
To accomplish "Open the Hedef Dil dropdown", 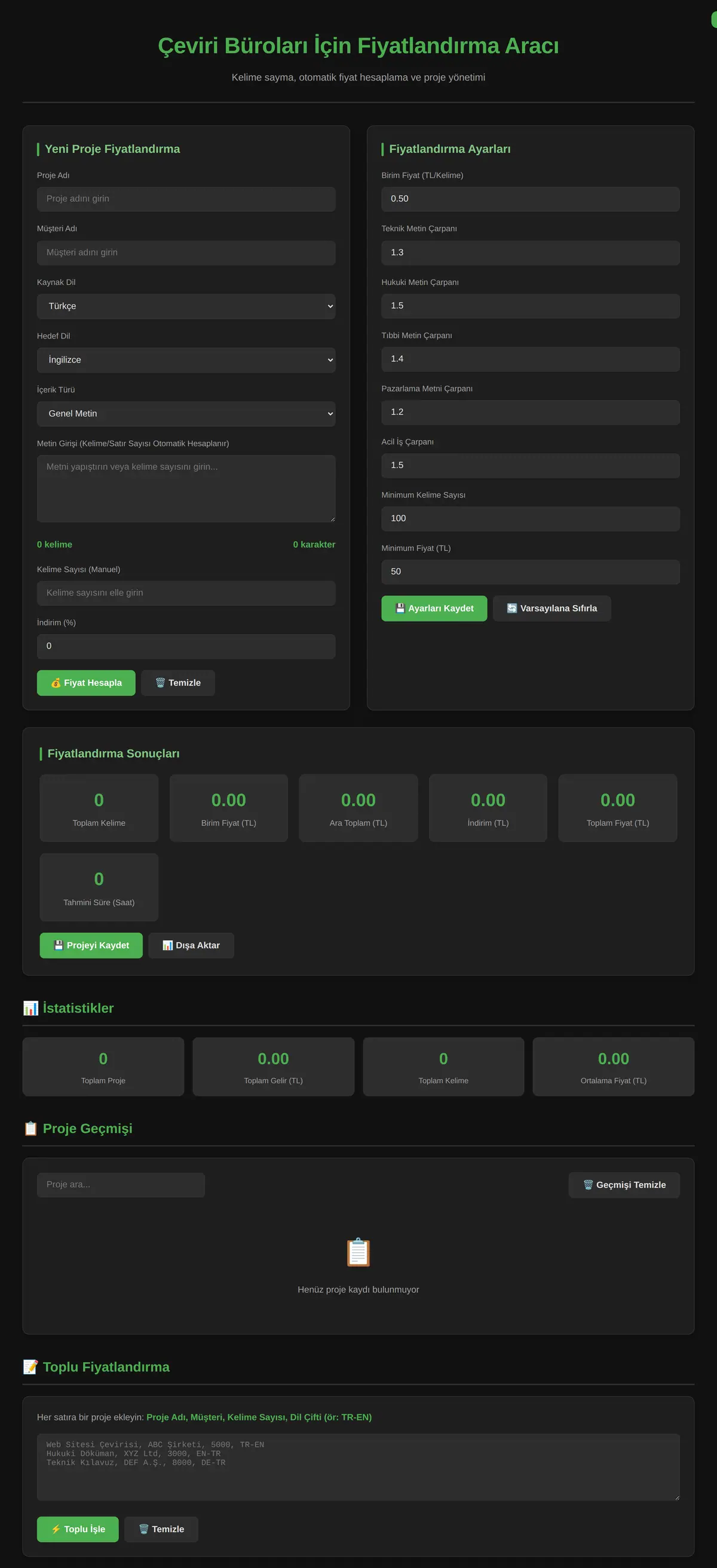I will click(x=186, y=359).
